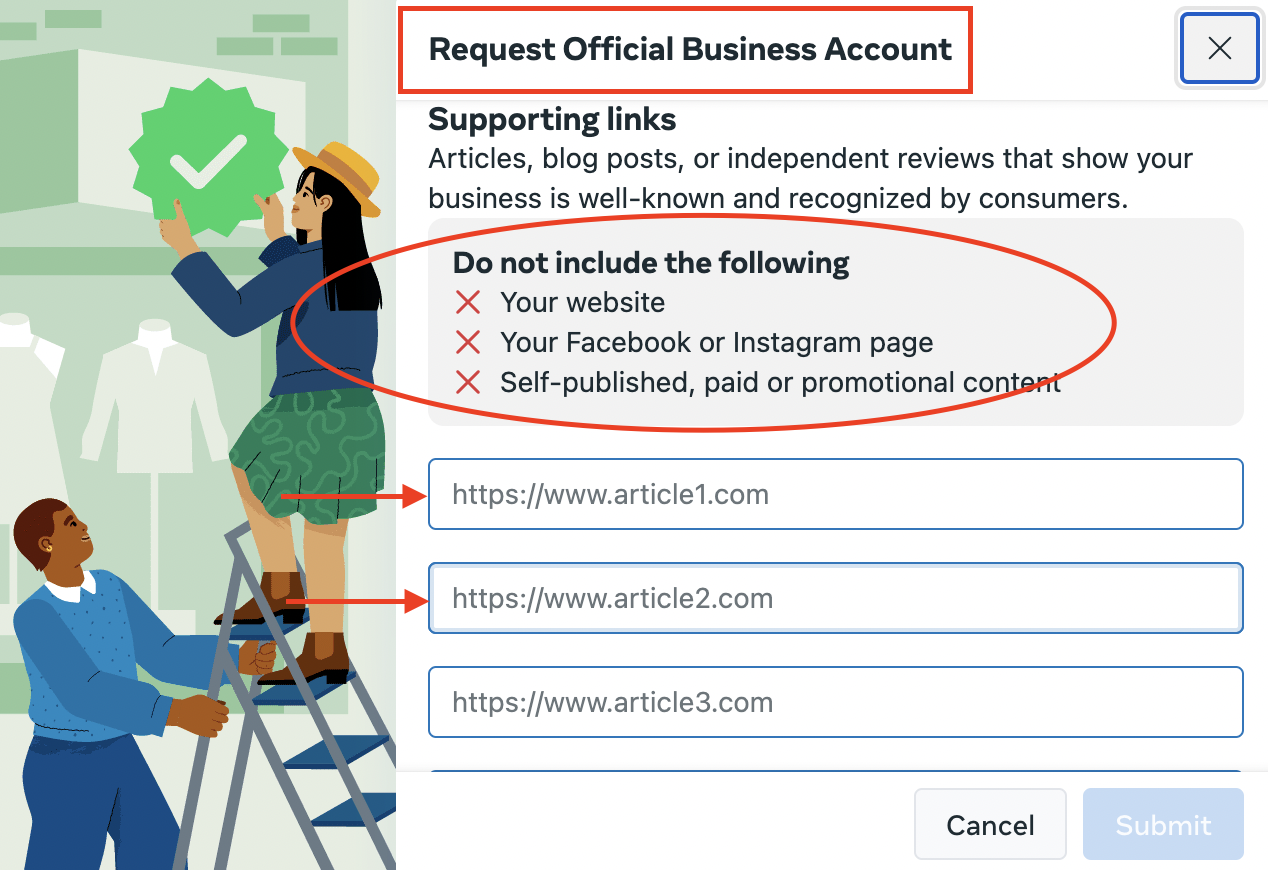Click the Do not include the following heading
This screenshot has height=870, width=1268.
[651, 263]
